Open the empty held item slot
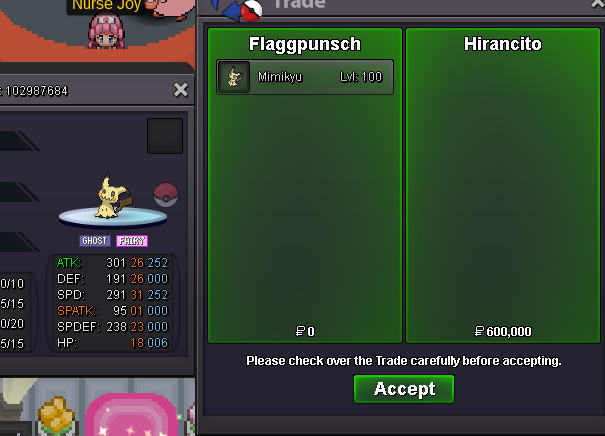The image size is (605, 436). (165, 136)
